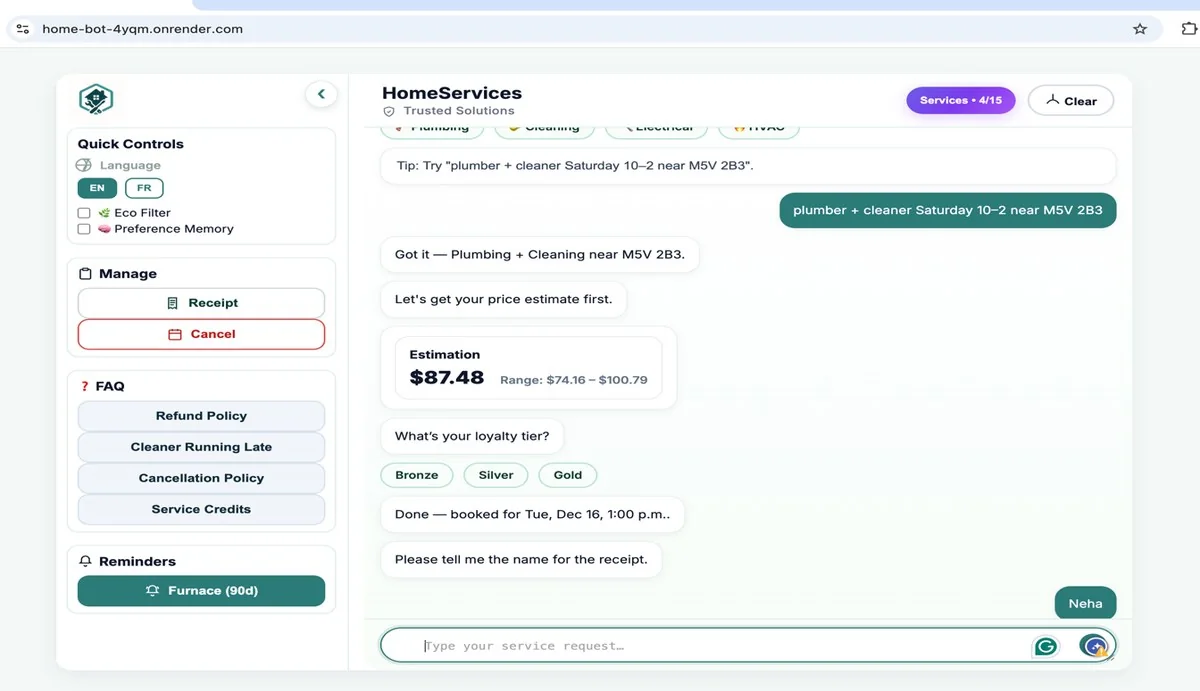
Task: Click the HomeServices logo icon in sidebar
Action: coord(96,99)
